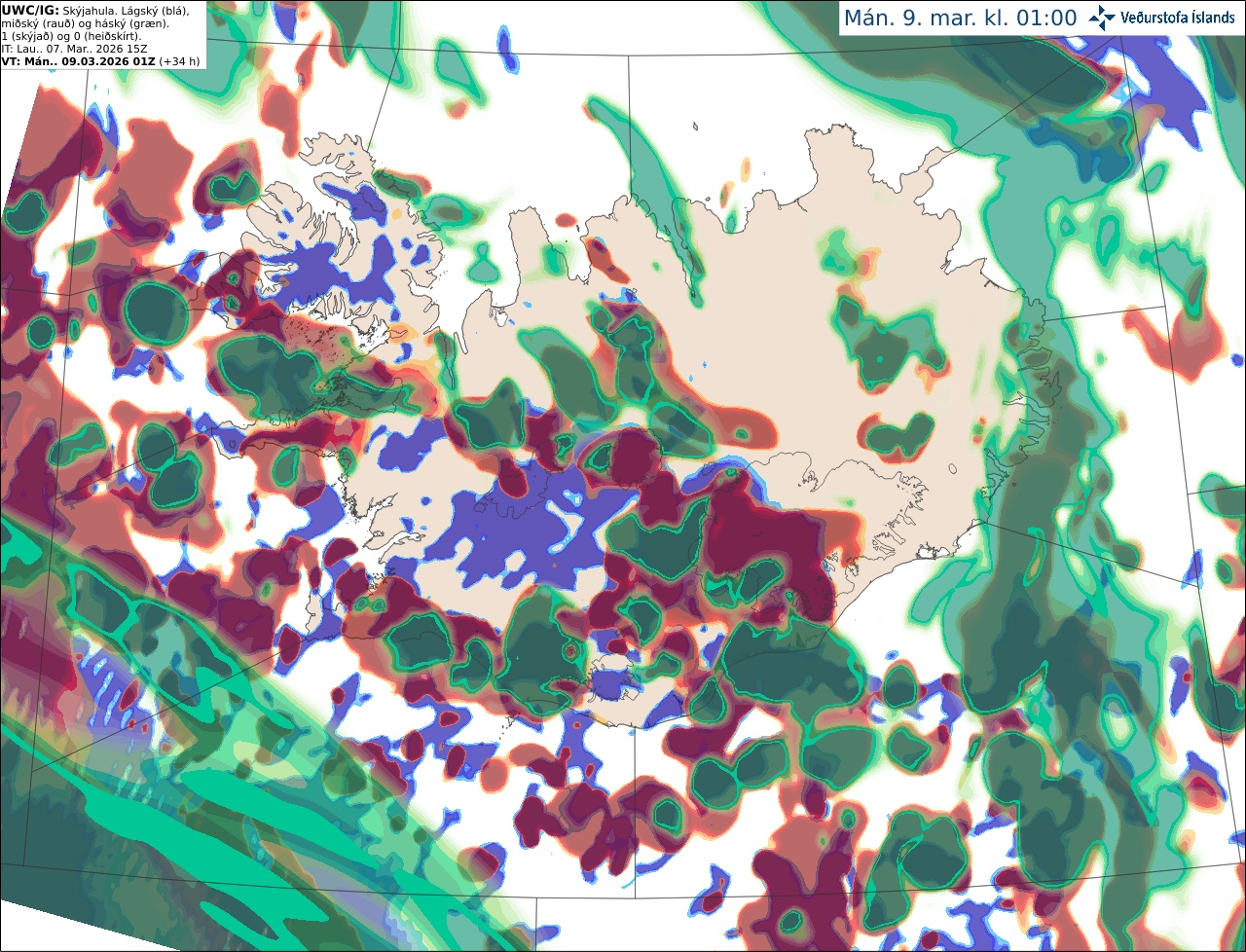Click the '1 (skýjað) og 0 (heiðskírt)' line
Screen dimensions: 1246x952
point(71,36)
